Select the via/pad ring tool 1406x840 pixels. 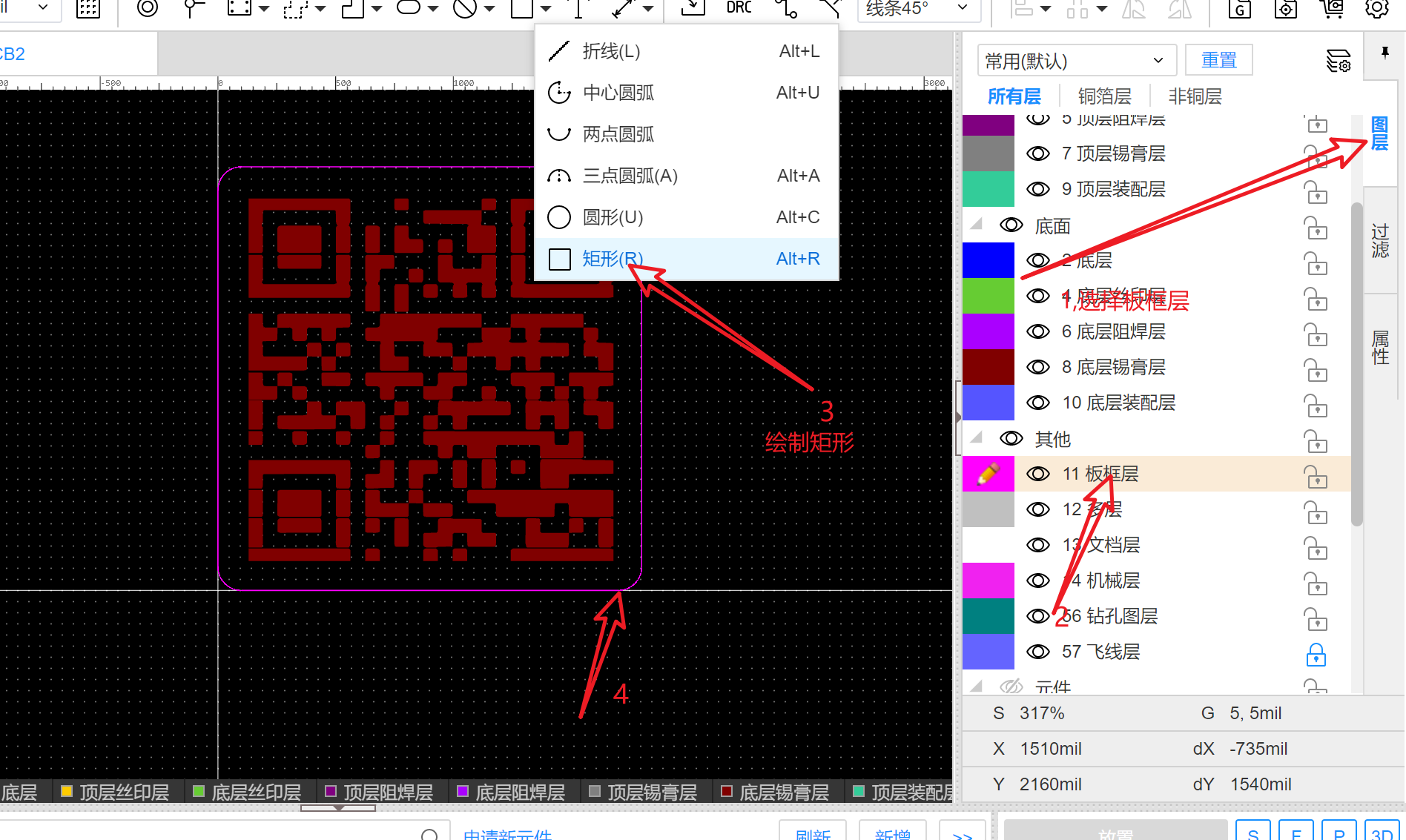pyautogui.click(x=148, y=7)
